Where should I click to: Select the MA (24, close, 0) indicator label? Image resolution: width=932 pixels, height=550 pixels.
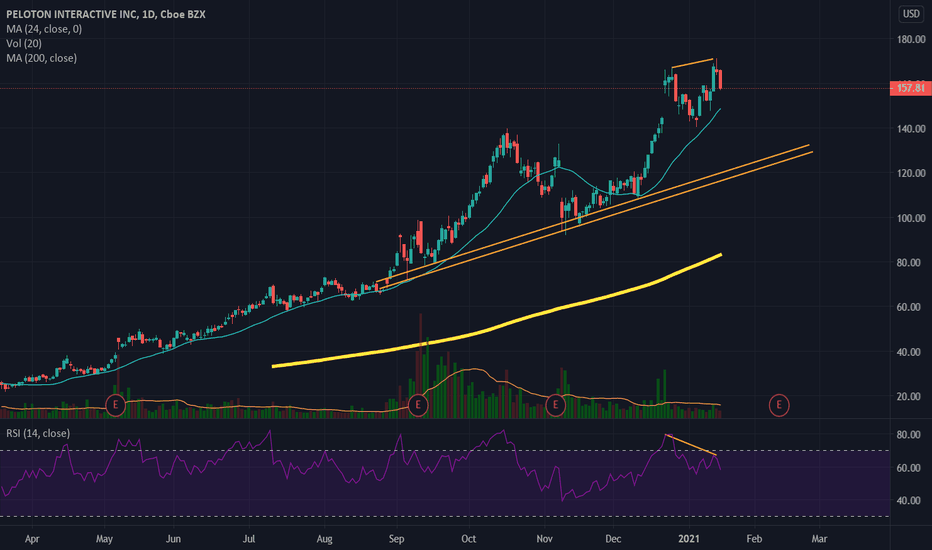coord(44,29)
